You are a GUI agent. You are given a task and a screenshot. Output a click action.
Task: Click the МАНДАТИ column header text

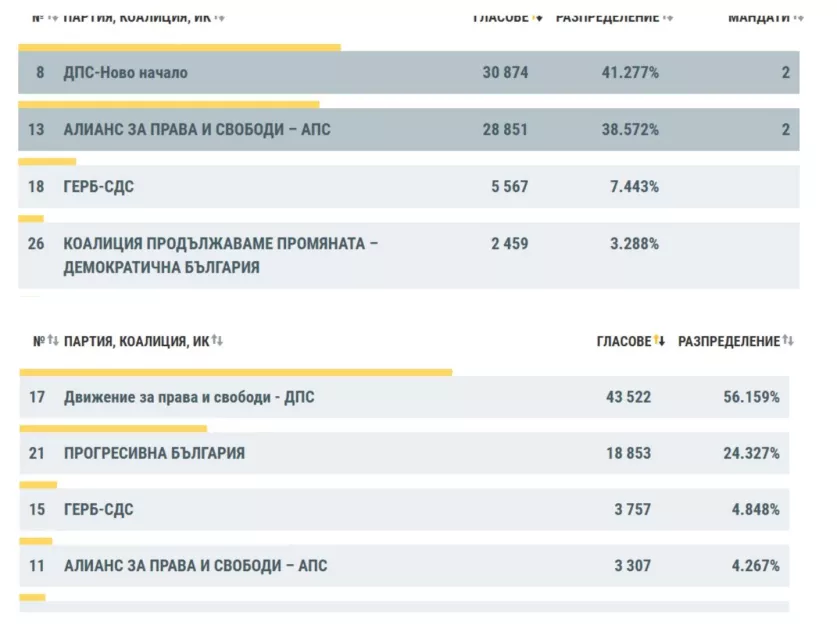tap(758, 17)
